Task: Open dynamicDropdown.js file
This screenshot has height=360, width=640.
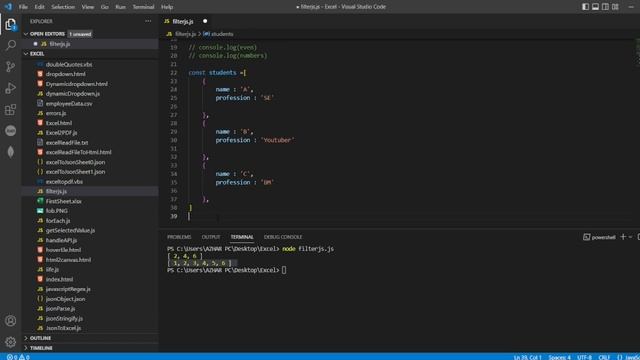Action: [x=73, y=94]
